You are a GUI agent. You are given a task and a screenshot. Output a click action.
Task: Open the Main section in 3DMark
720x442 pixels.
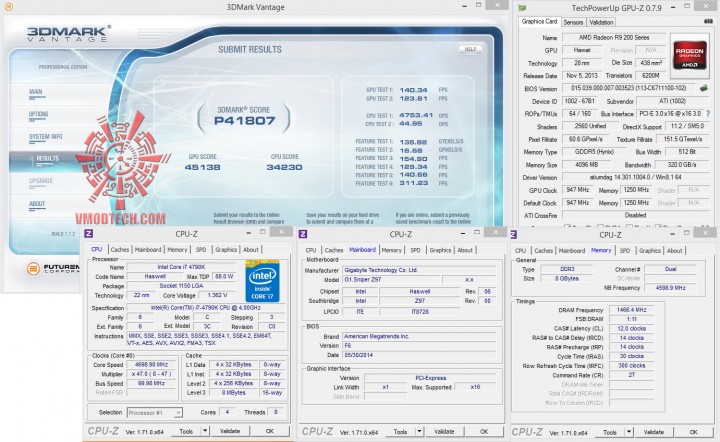coord(36,93)
